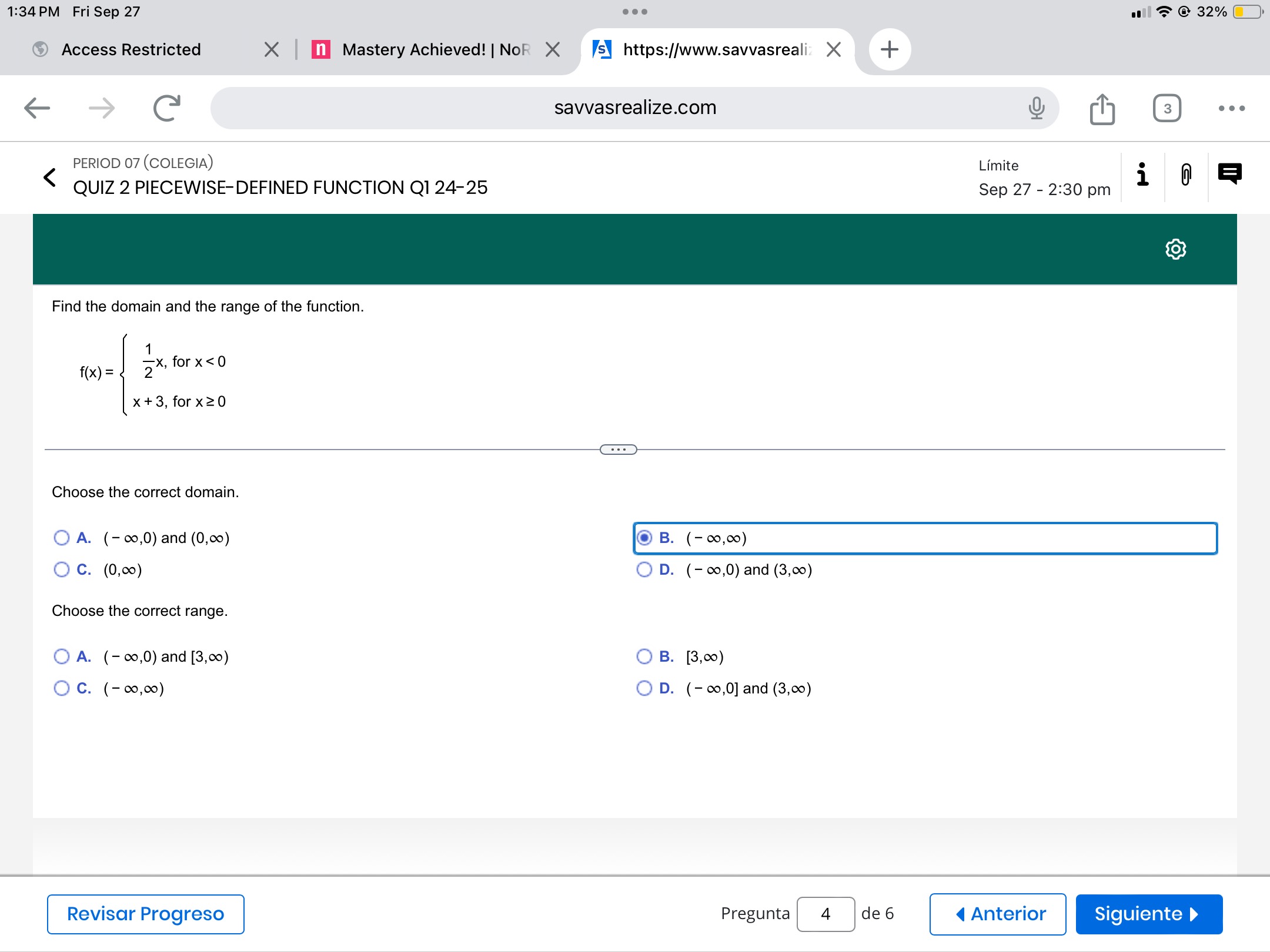
Task: Advance to next question with Siguiente
Action: pyautogui.click(x=1149, y=914)
